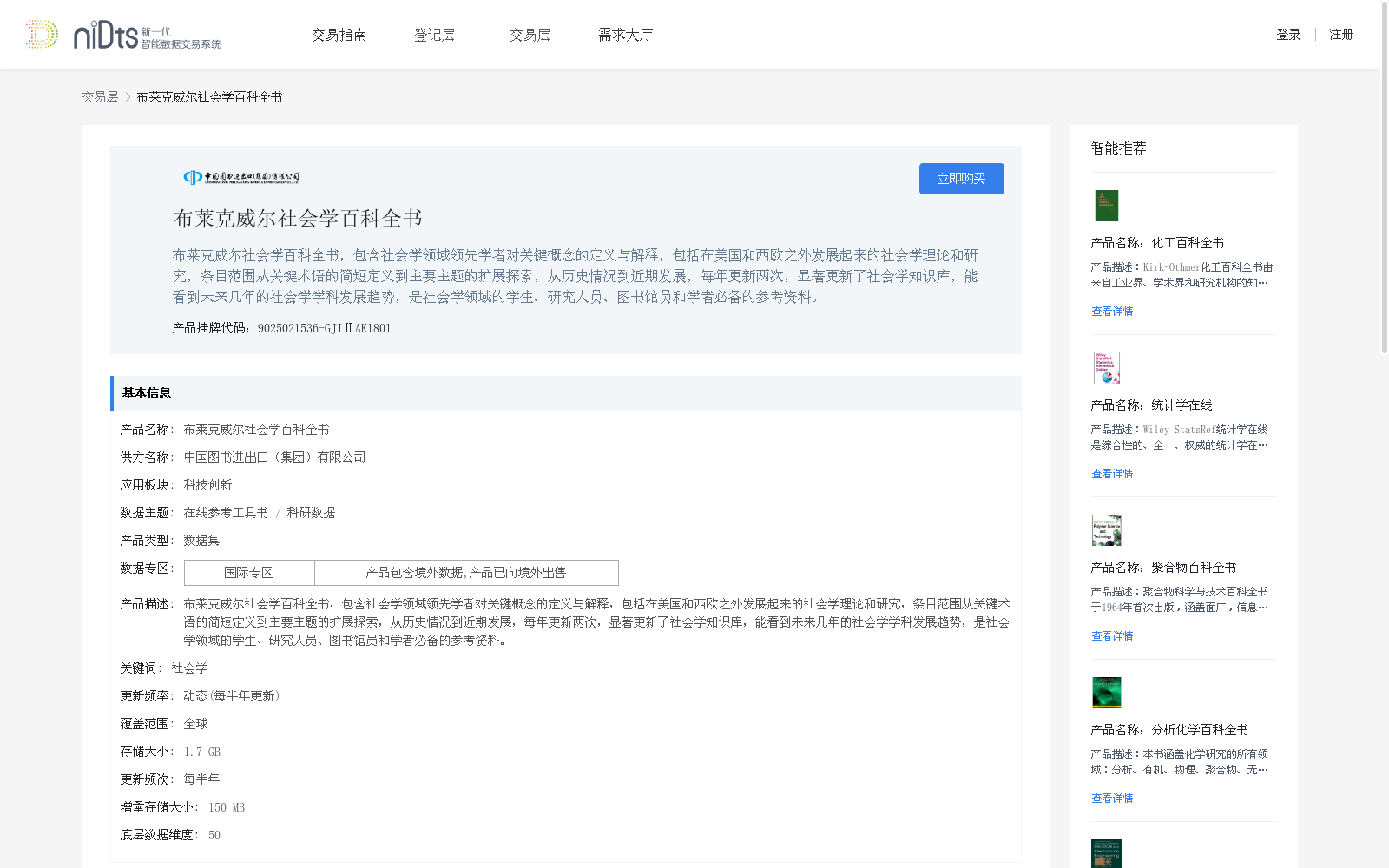Open the partially visible fifth recommendation thumbnail
The image size is (1389, 868).
tap(1106, 853)
